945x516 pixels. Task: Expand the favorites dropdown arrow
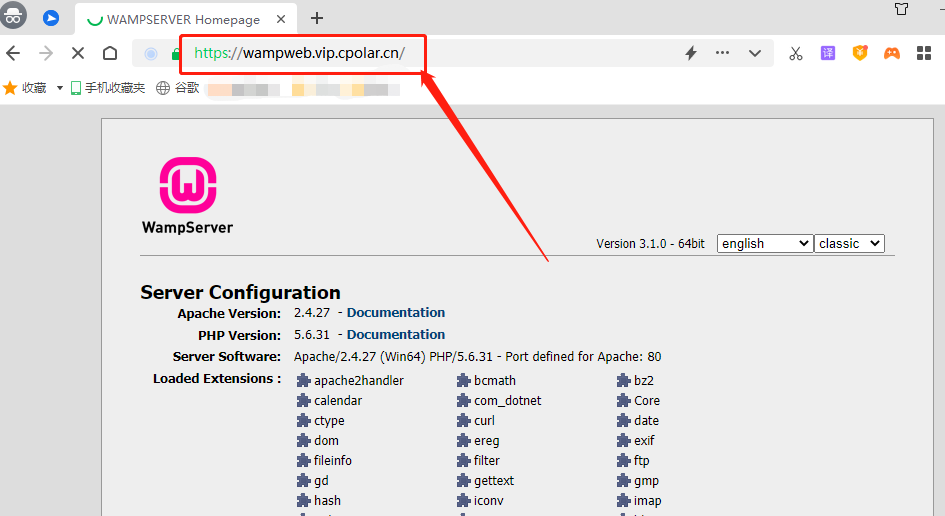click(x=60, y=88)
